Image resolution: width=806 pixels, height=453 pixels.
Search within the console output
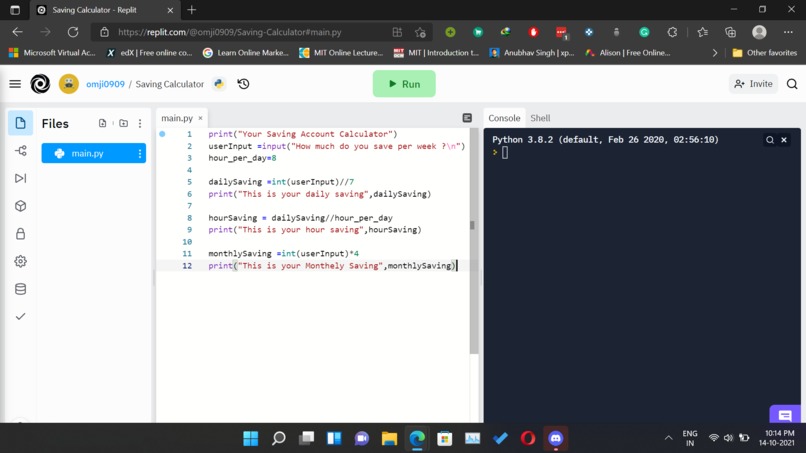point(770,140)
